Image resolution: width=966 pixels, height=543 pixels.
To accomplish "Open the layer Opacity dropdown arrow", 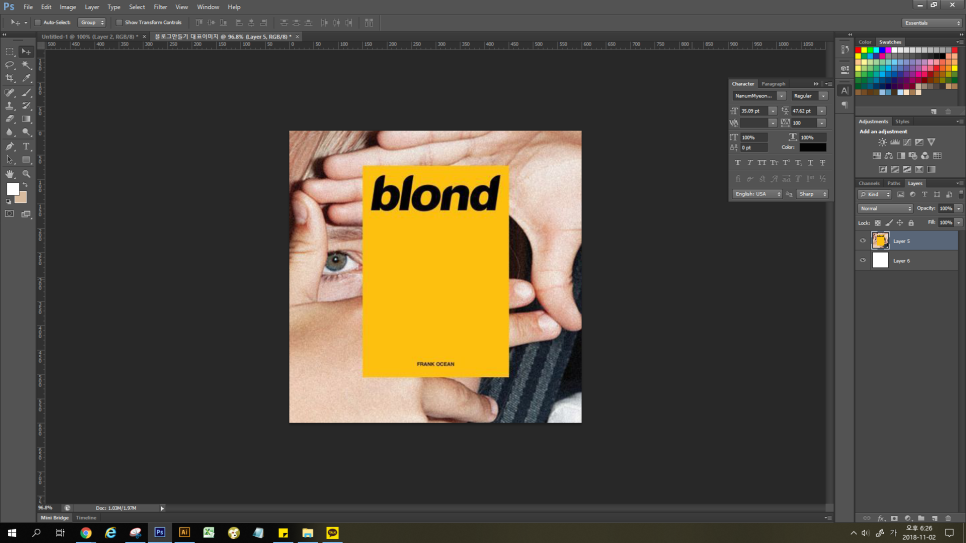I will coord(959,208).
